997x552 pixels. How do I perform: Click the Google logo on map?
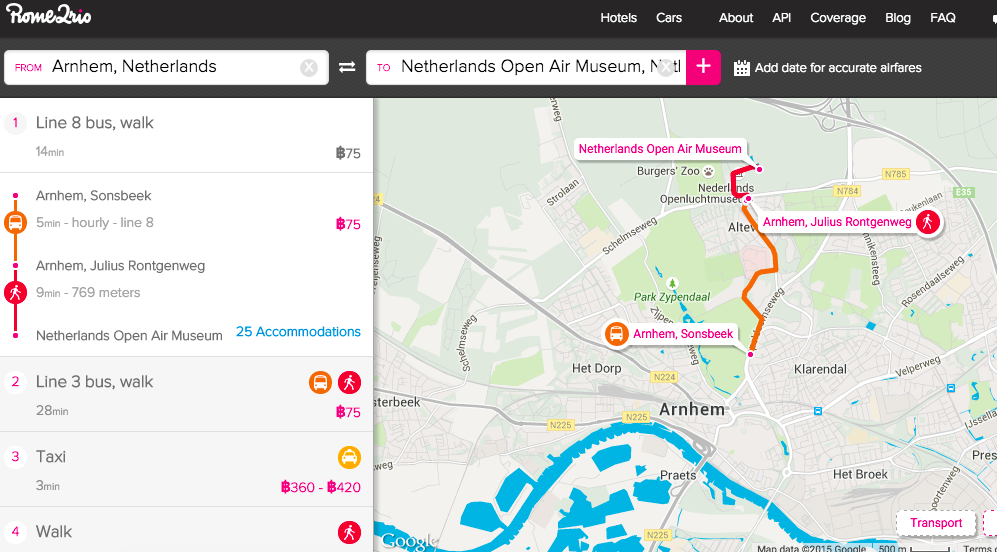[409, 541]
